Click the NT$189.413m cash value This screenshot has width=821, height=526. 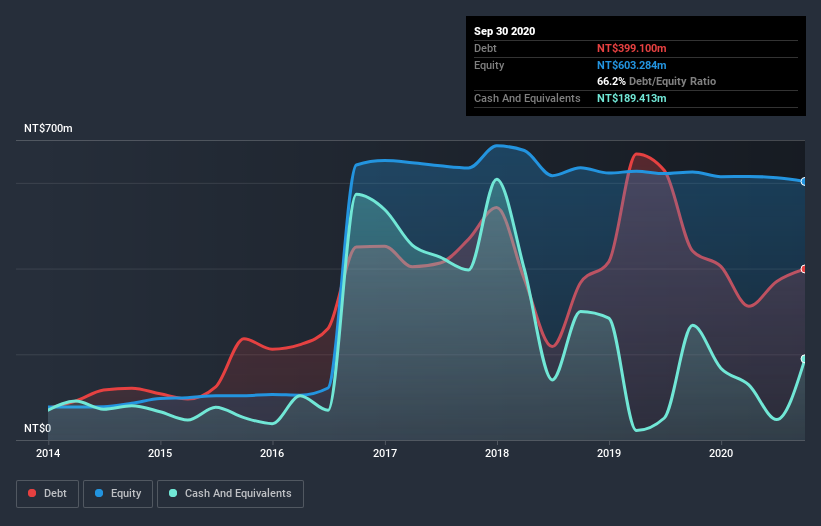(631, 98)
